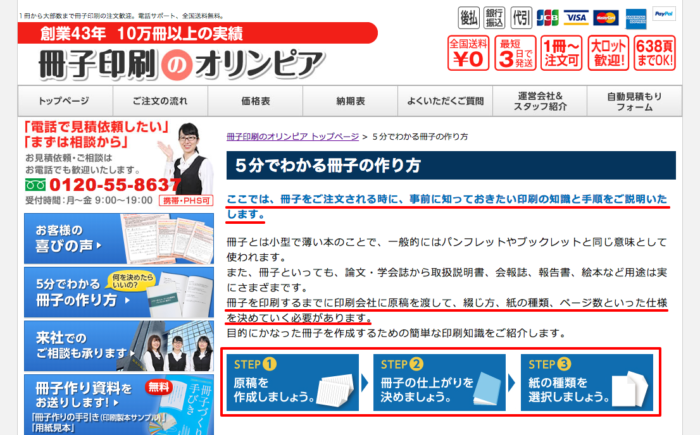Click breadcrumb text 5分でわかる冊子の作り方
This screenshot has height=435, width=700.
pos(420,137)
